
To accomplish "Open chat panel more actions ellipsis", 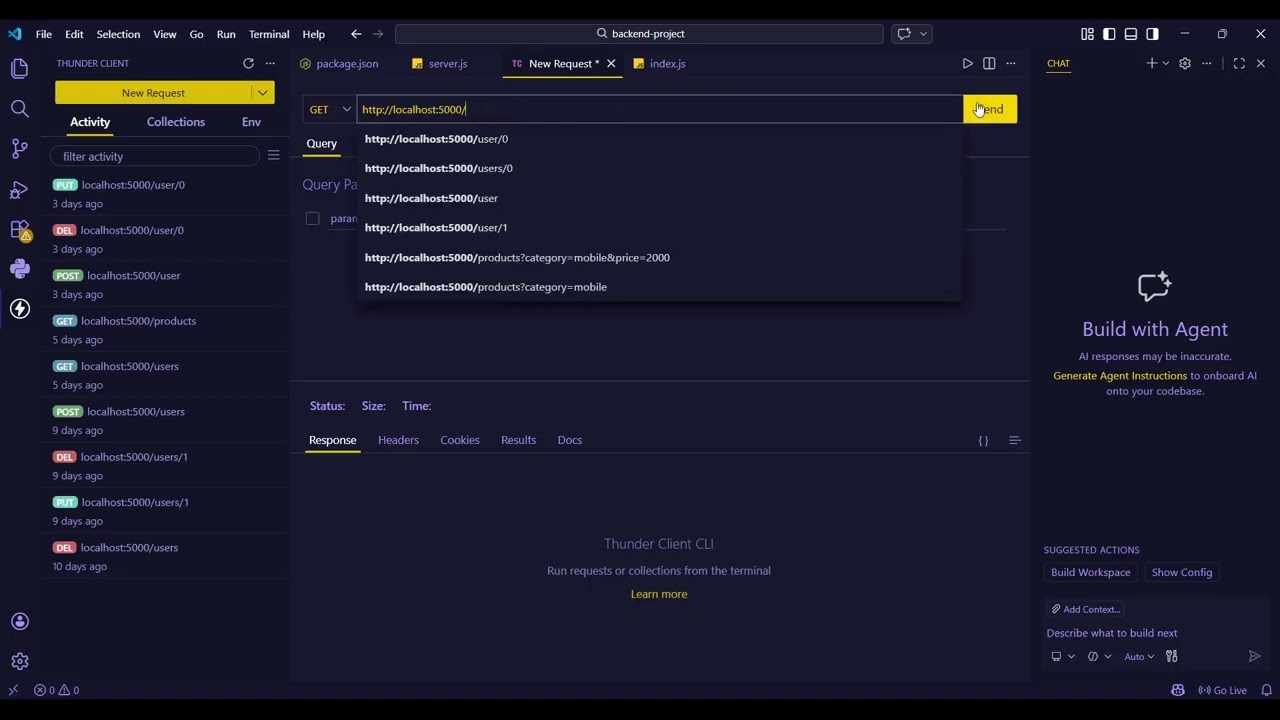I will click(1207, 63).
